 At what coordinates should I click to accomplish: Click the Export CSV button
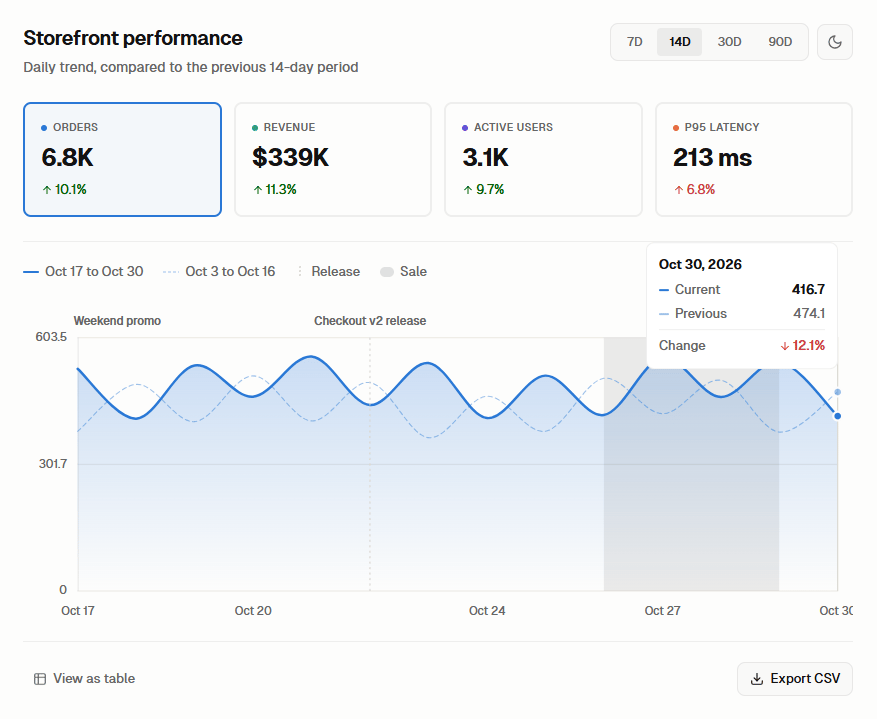(795, 679)
